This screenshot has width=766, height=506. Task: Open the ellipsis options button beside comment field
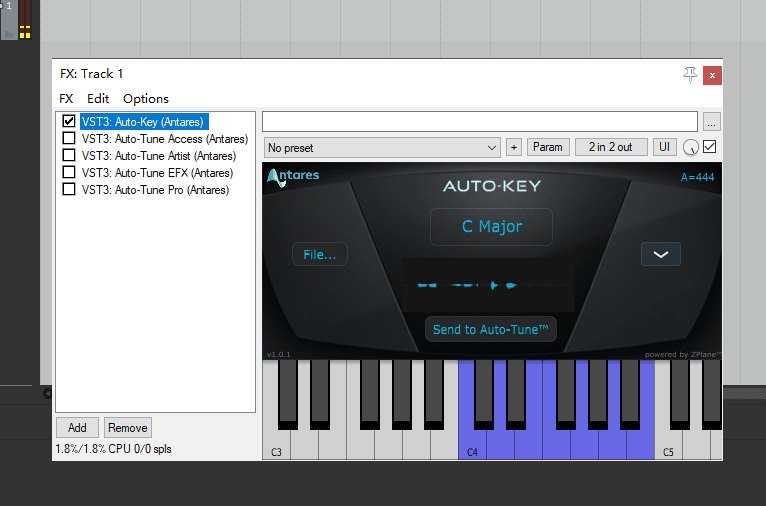[711, 122]
